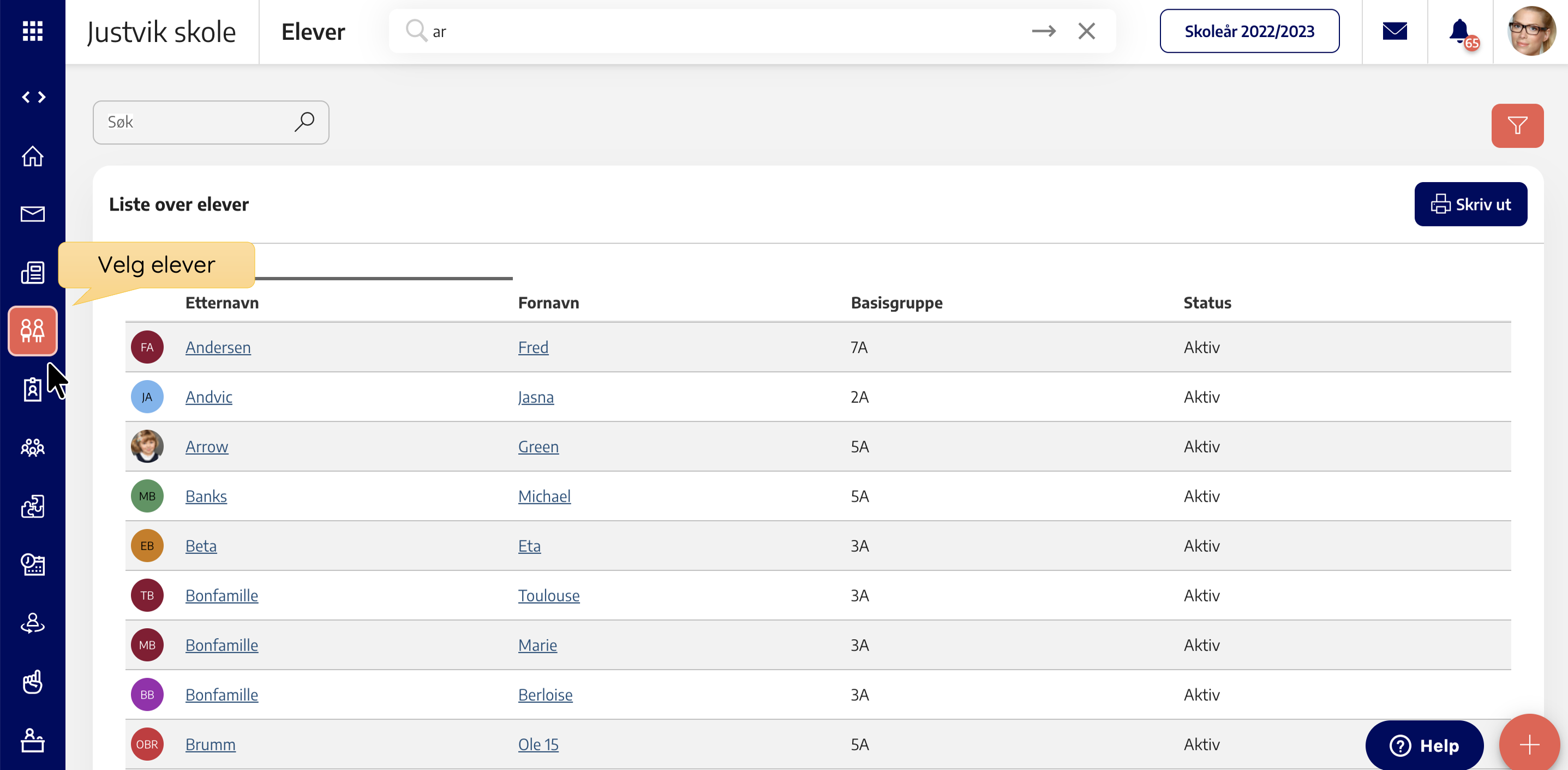Open the schedule calendar clock sidebar icon
This screenshot has width=1568, height=770.
click(x=32, y=564)
